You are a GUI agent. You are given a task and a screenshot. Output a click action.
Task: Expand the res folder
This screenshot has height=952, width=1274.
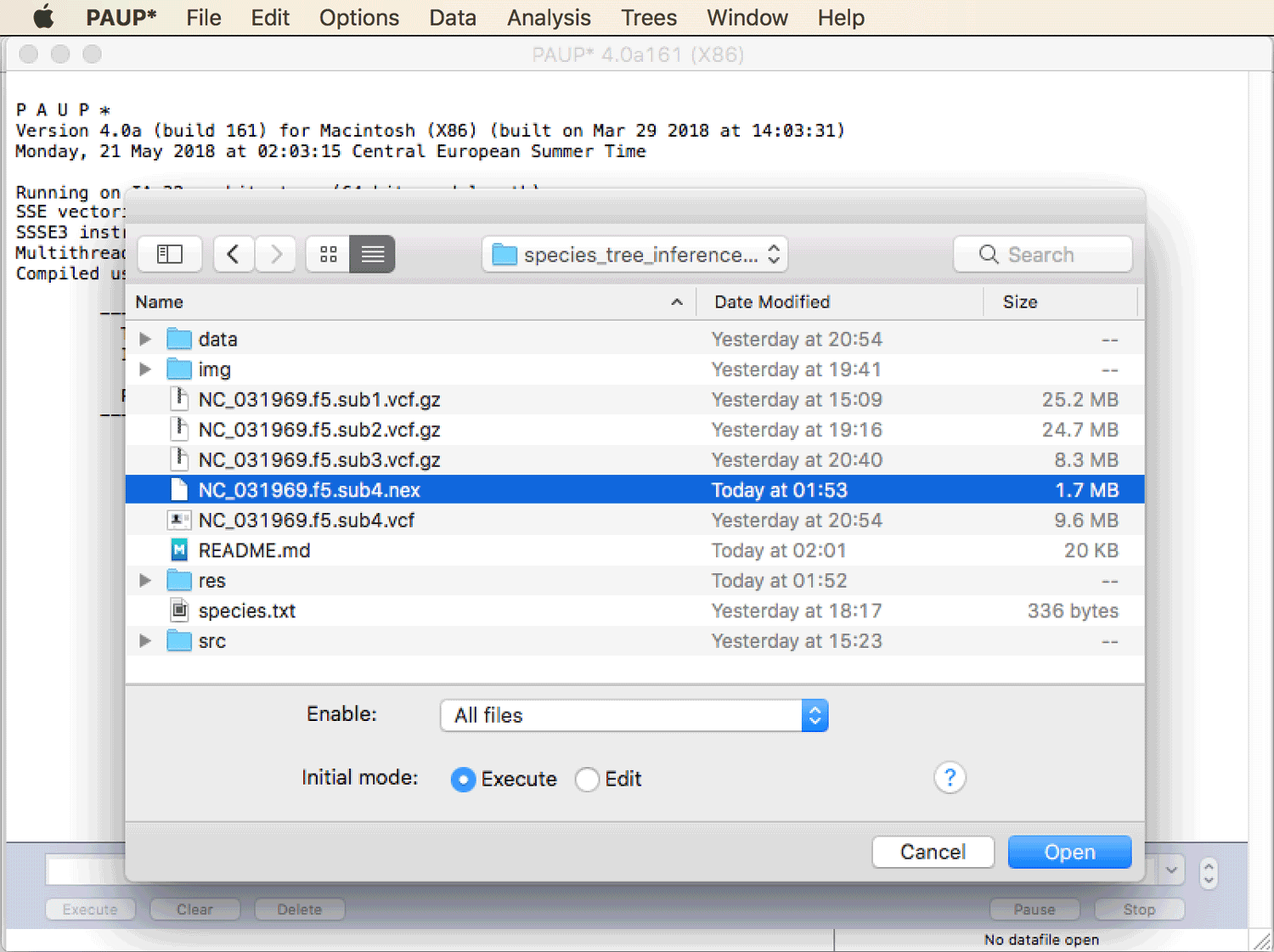[145, 580]
